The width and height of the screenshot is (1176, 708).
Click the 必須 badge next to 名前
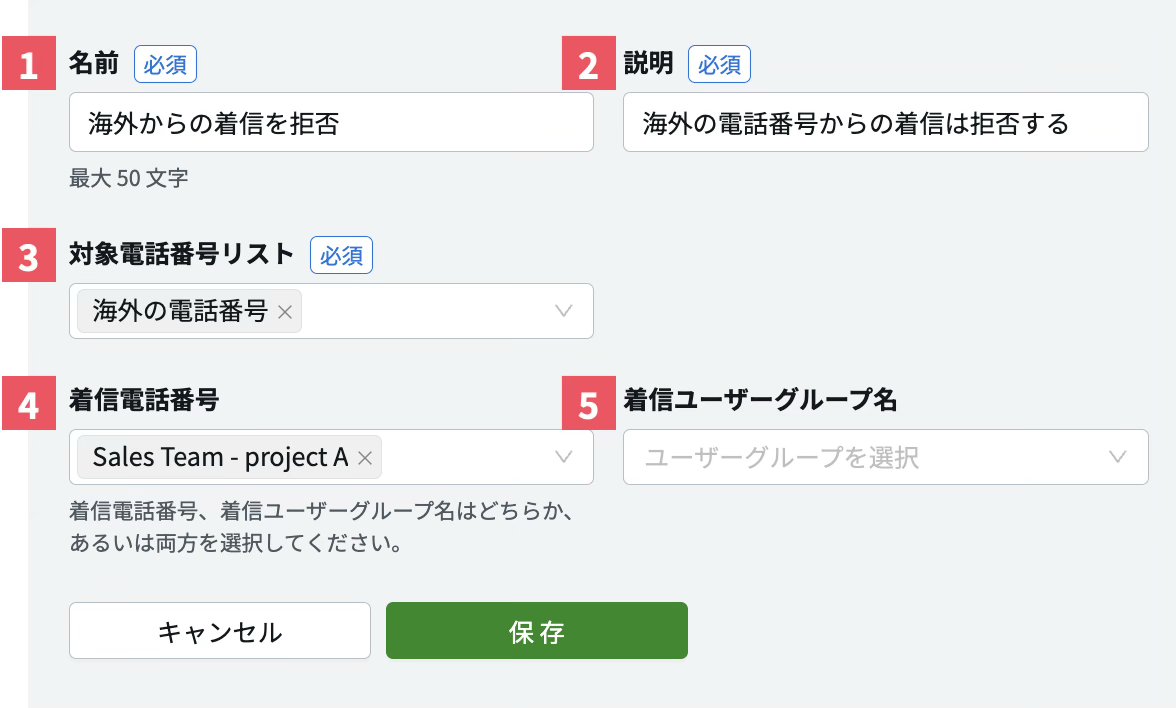[x=166, y=64]
